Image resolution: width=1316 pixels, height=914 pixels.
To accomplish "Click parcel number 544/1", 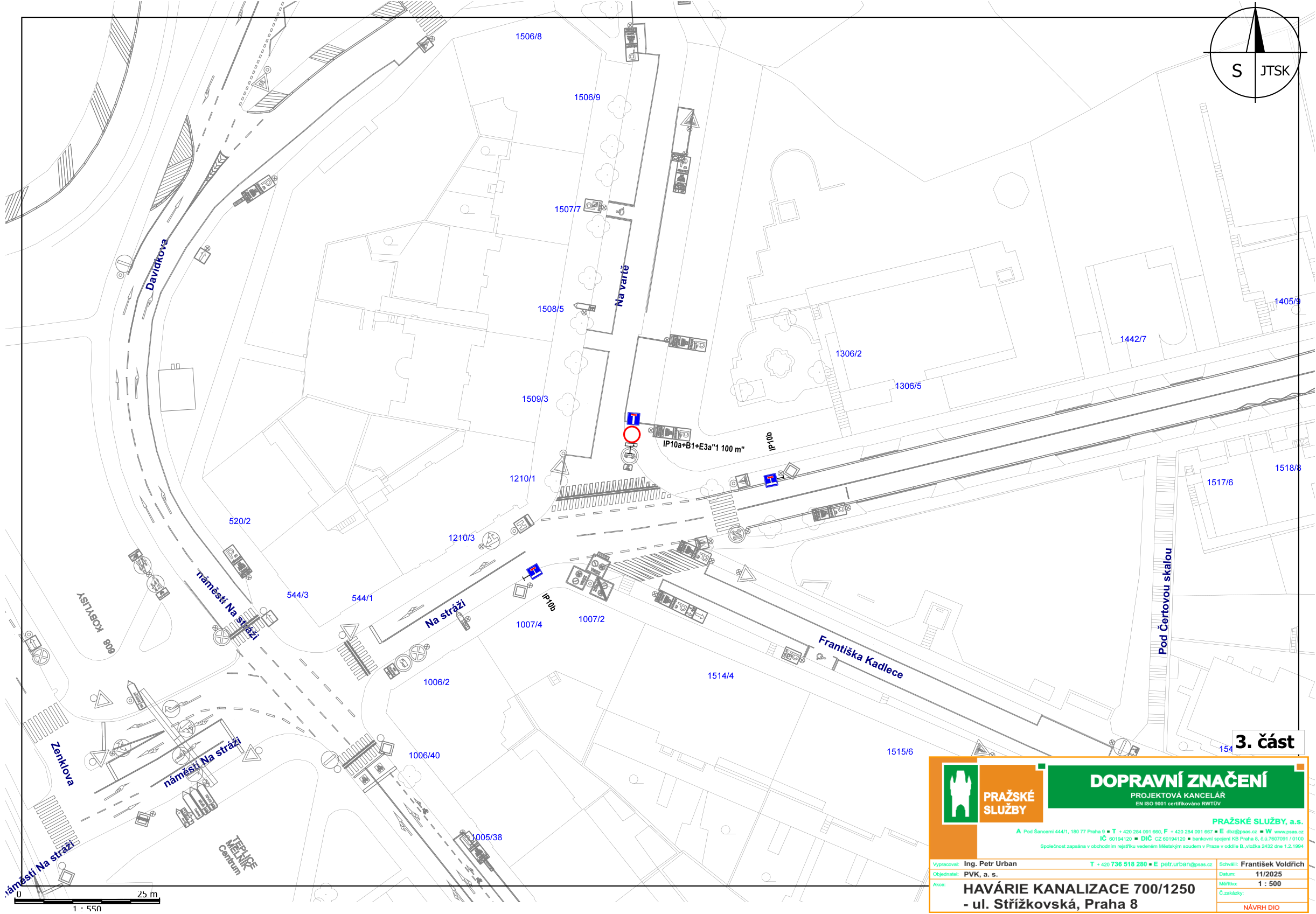I will (x=363, y=598).
